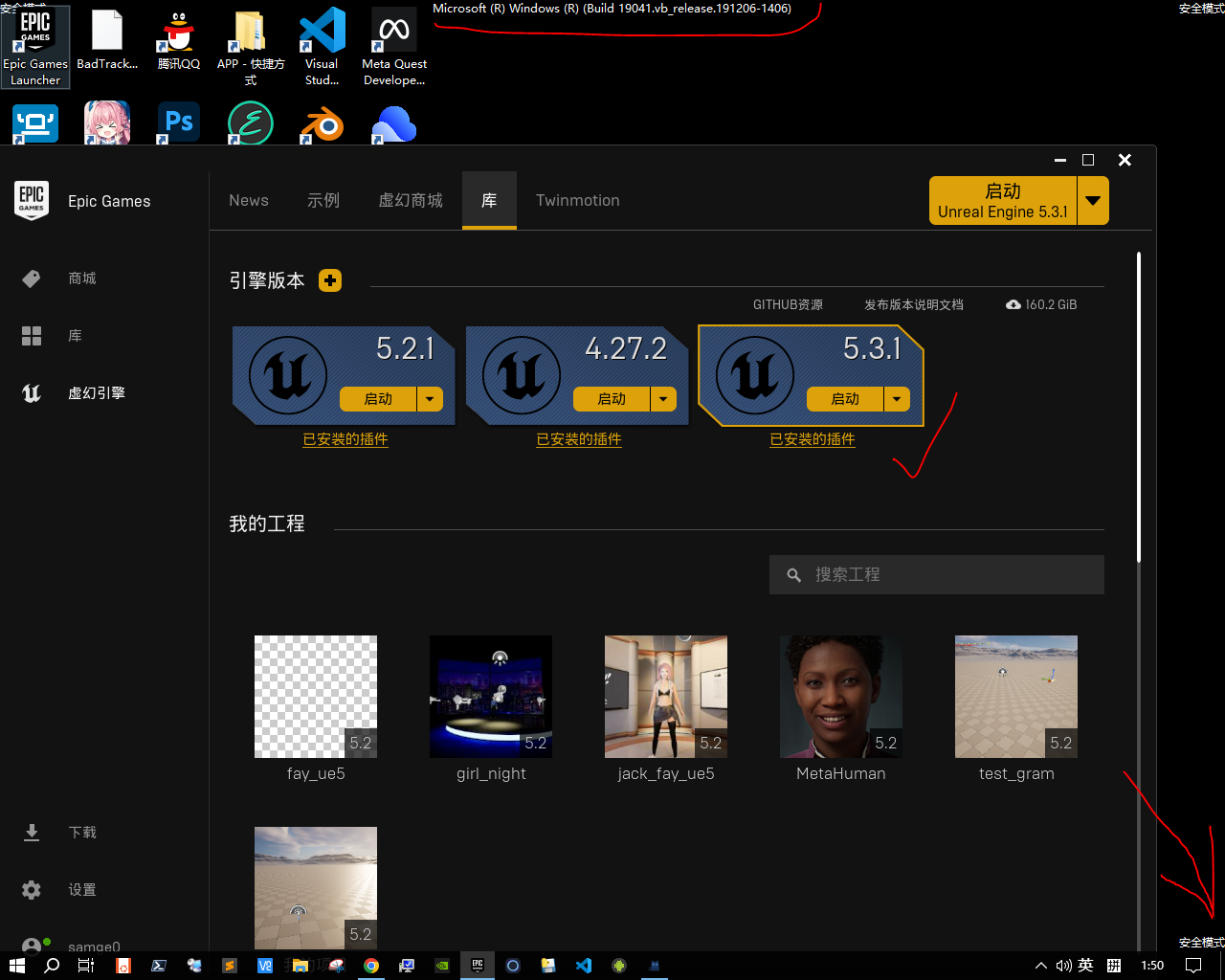The image size is (1225, 980).
Task: Open the test_gram project thumbnail
Action: pos(1016,697)
